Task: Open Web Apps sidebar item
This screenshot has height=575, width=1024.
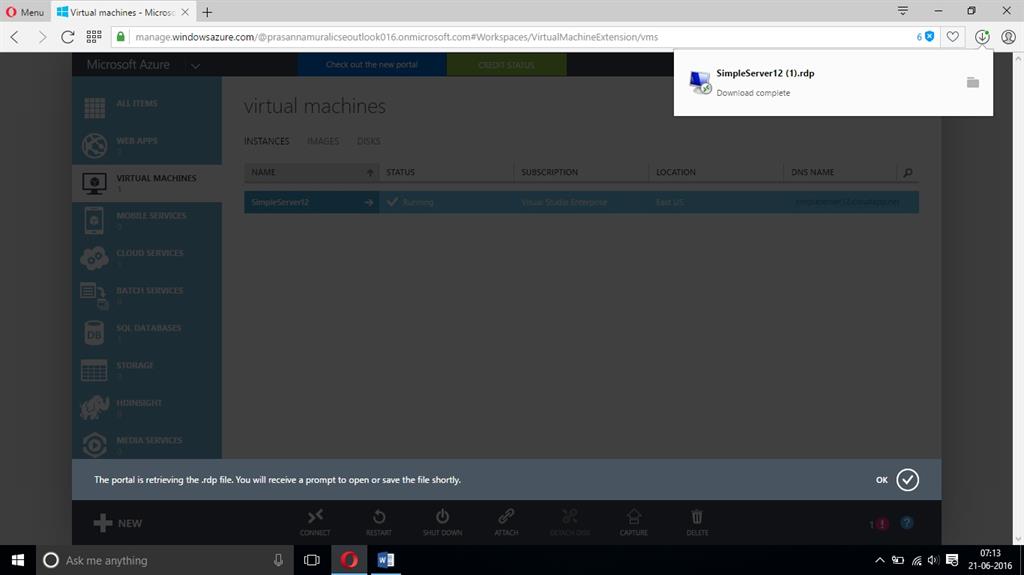Action: [147, 144]
